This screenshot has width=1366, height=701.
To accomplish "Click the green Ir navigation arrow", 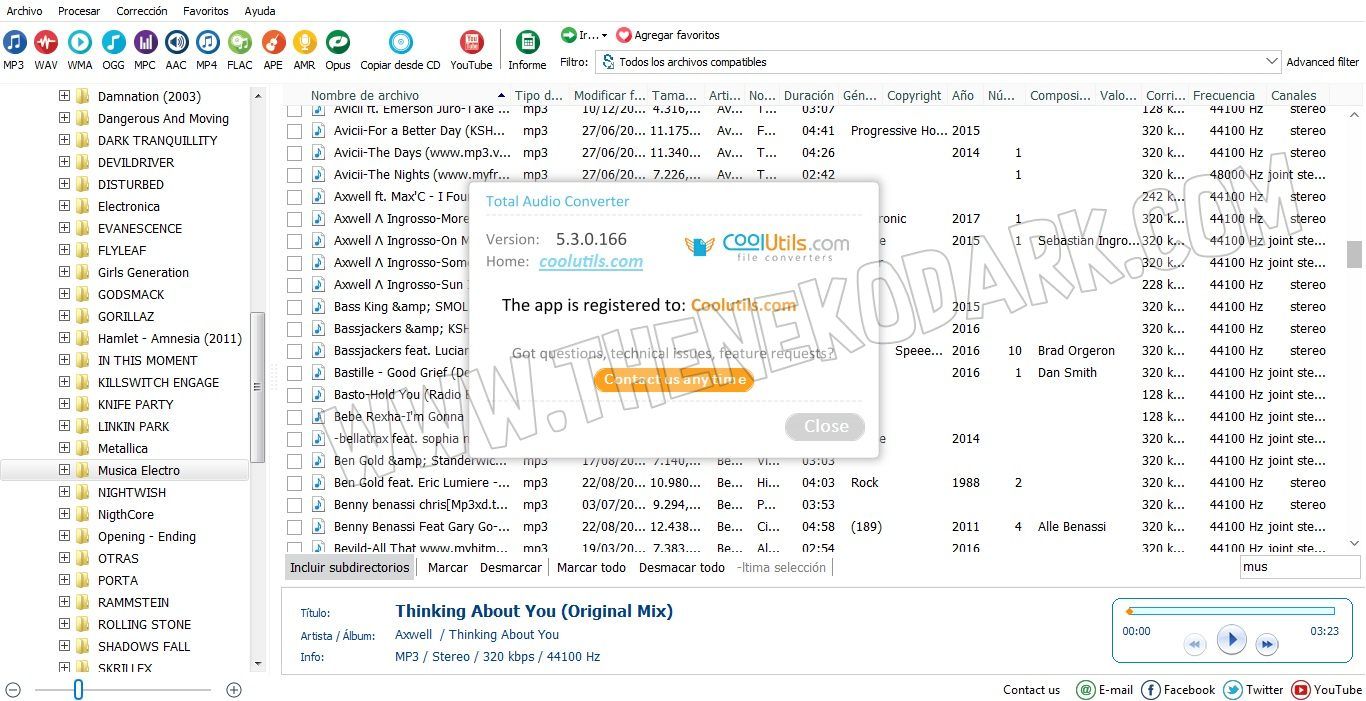I will (x=569, y=34).
